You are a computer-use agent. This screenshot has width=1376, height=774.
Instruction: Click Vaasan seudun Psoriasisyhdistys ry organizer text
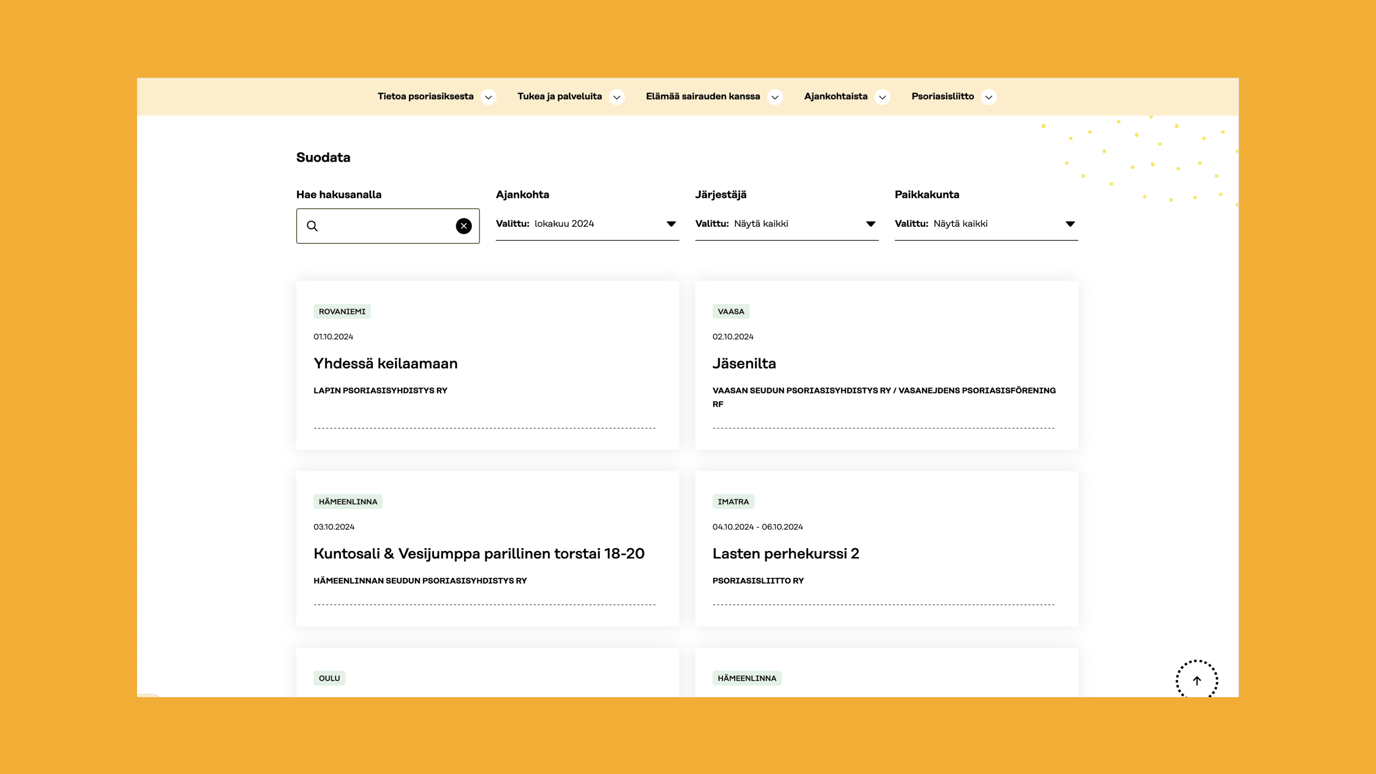coord(884,397)
